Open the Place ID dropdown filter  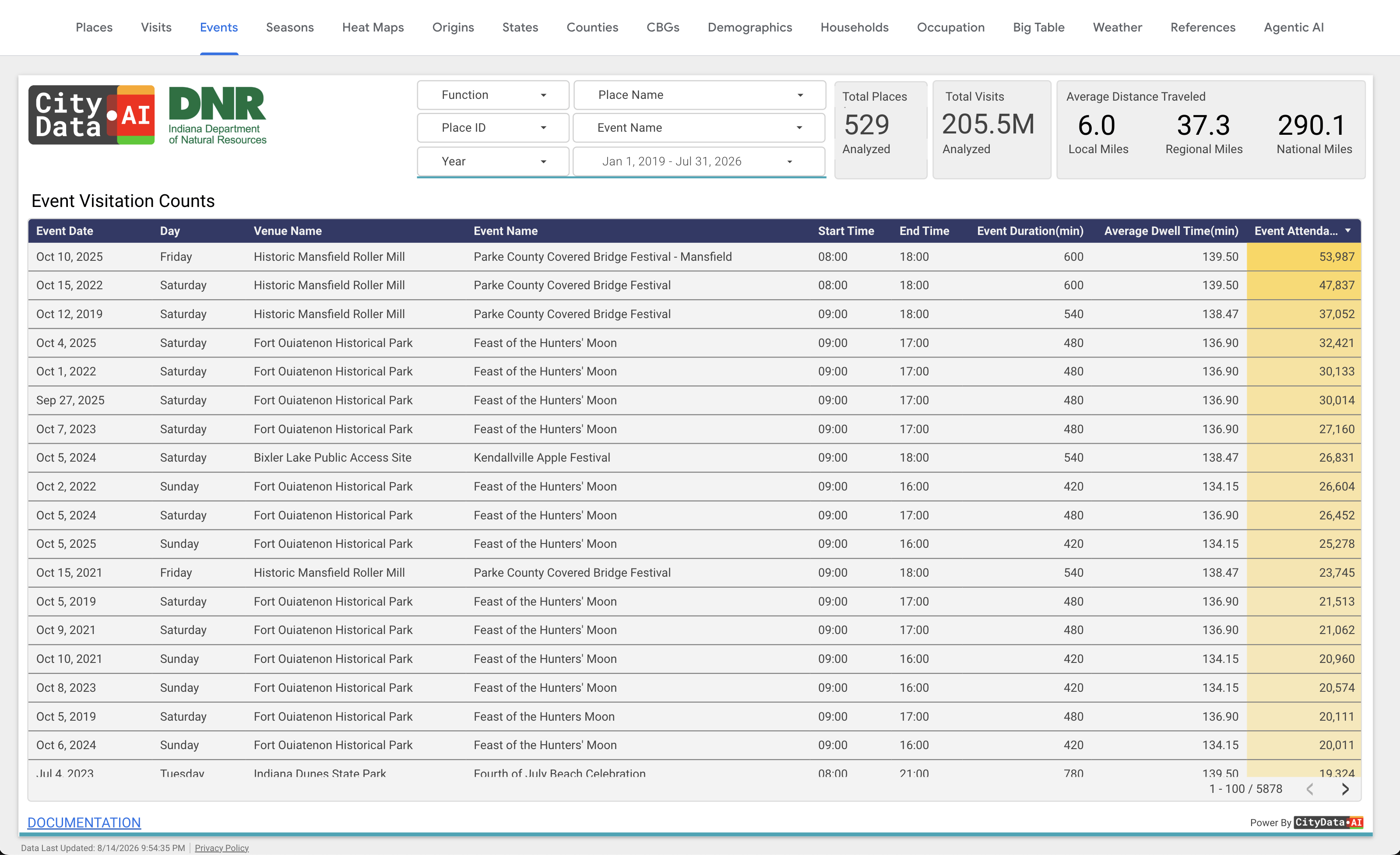click(492, 128)
